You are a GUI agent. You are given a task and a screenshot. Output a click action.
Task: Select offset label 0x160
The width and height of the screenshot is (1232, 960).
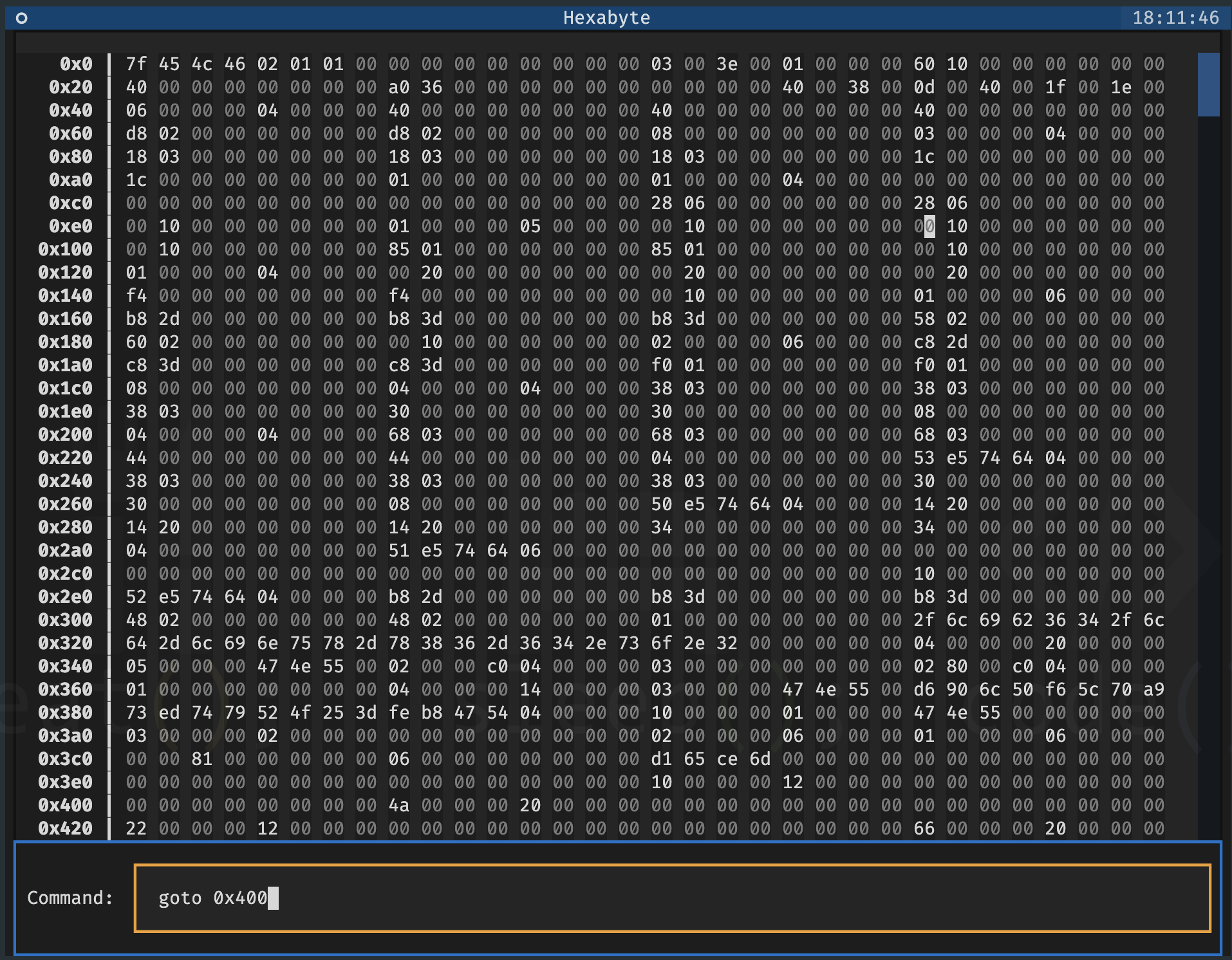click(66, 318)
